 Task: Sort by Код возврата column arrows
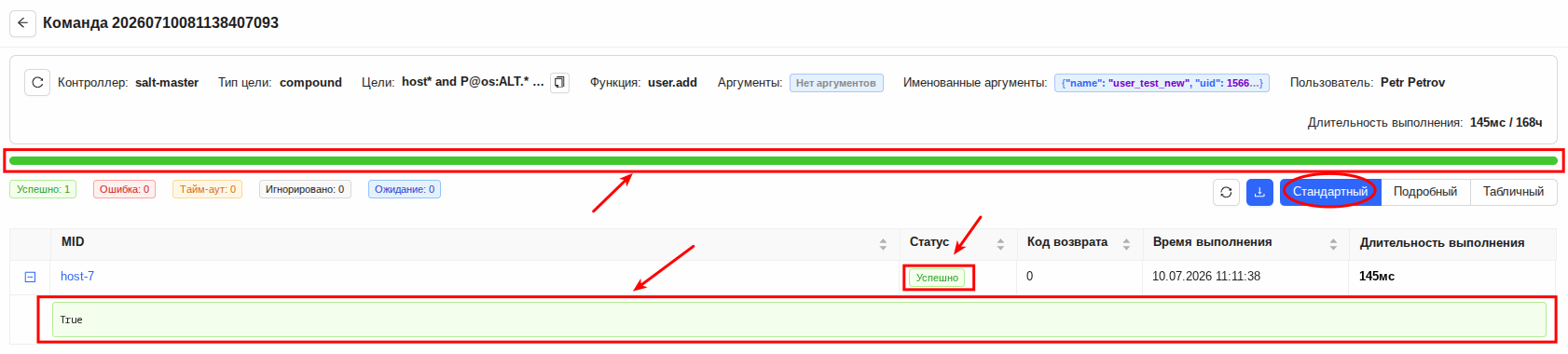pyautogui.click(x=1126, y=244)
